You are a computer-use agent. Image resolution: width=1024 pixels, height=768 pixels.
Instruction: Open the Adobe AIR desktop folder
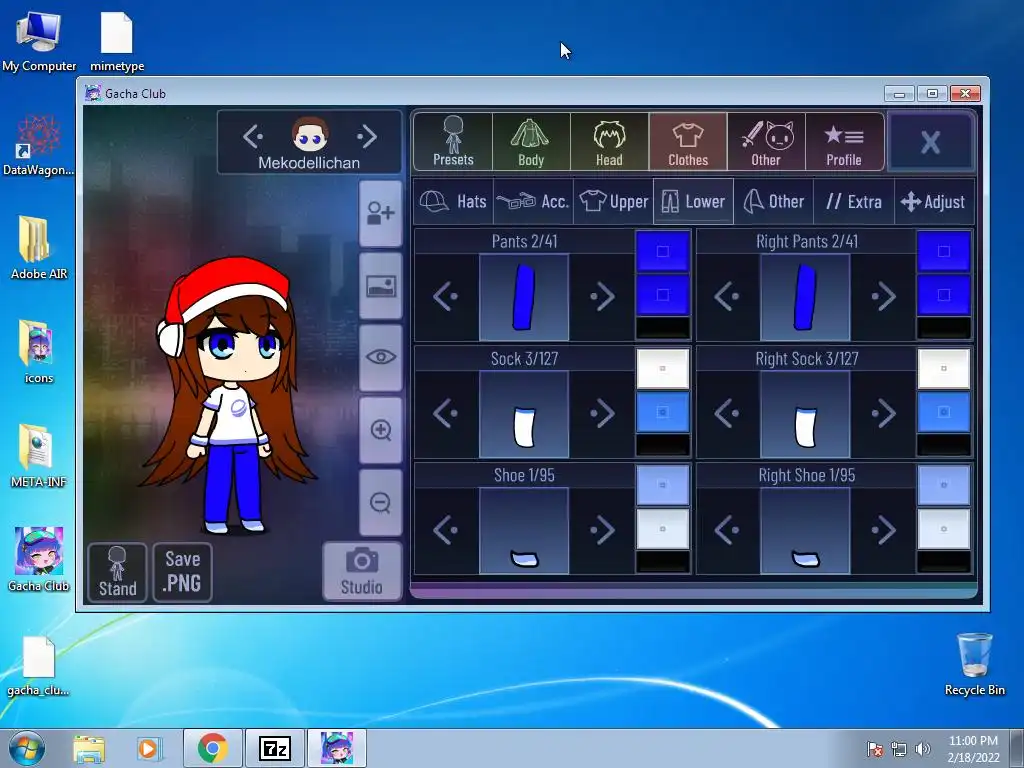click(x=39, y=248)
